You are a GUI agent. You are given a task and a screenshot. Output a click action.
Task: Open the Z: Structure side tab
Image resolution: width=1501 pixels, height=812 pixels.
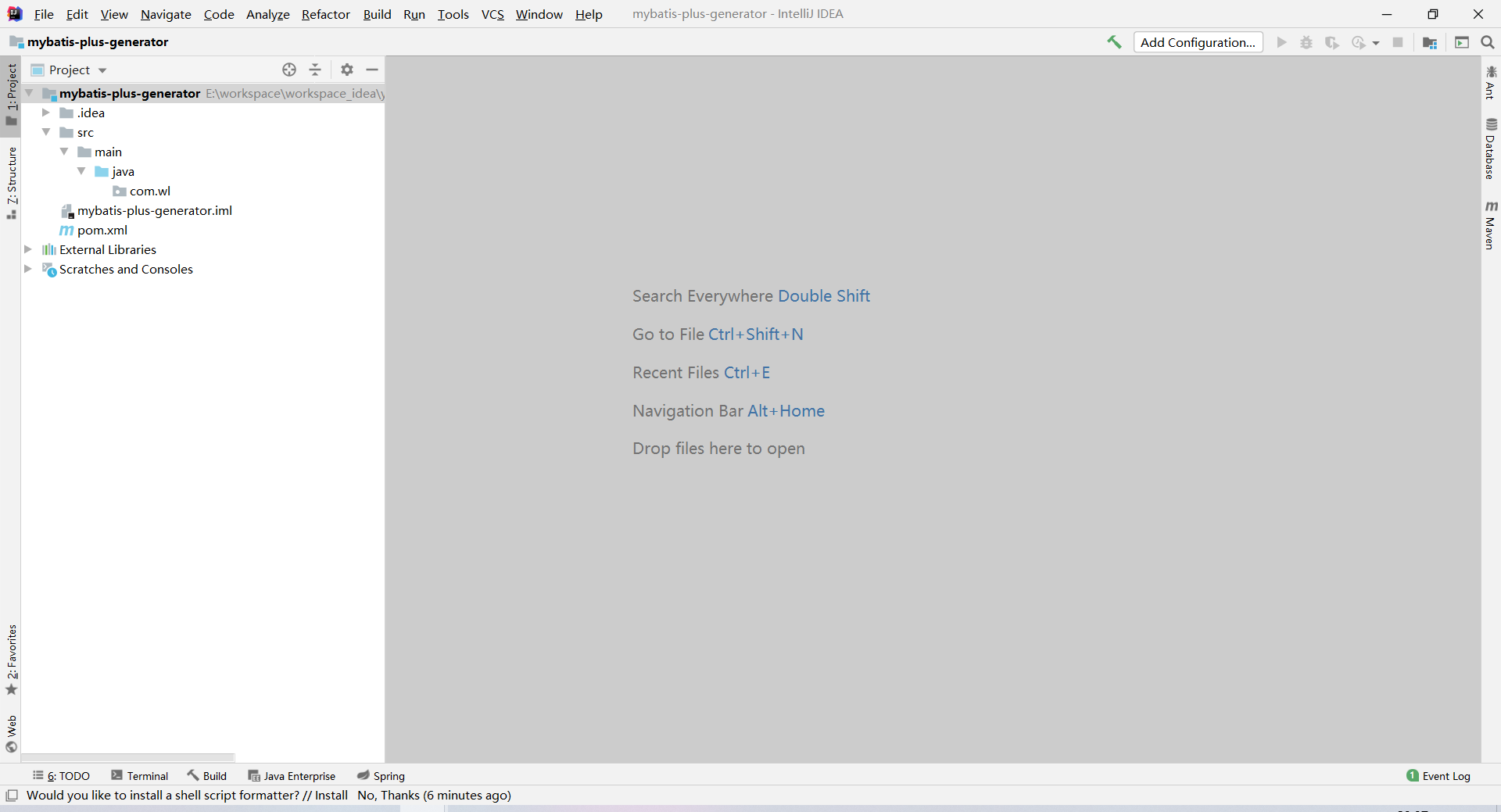[11, 182]
